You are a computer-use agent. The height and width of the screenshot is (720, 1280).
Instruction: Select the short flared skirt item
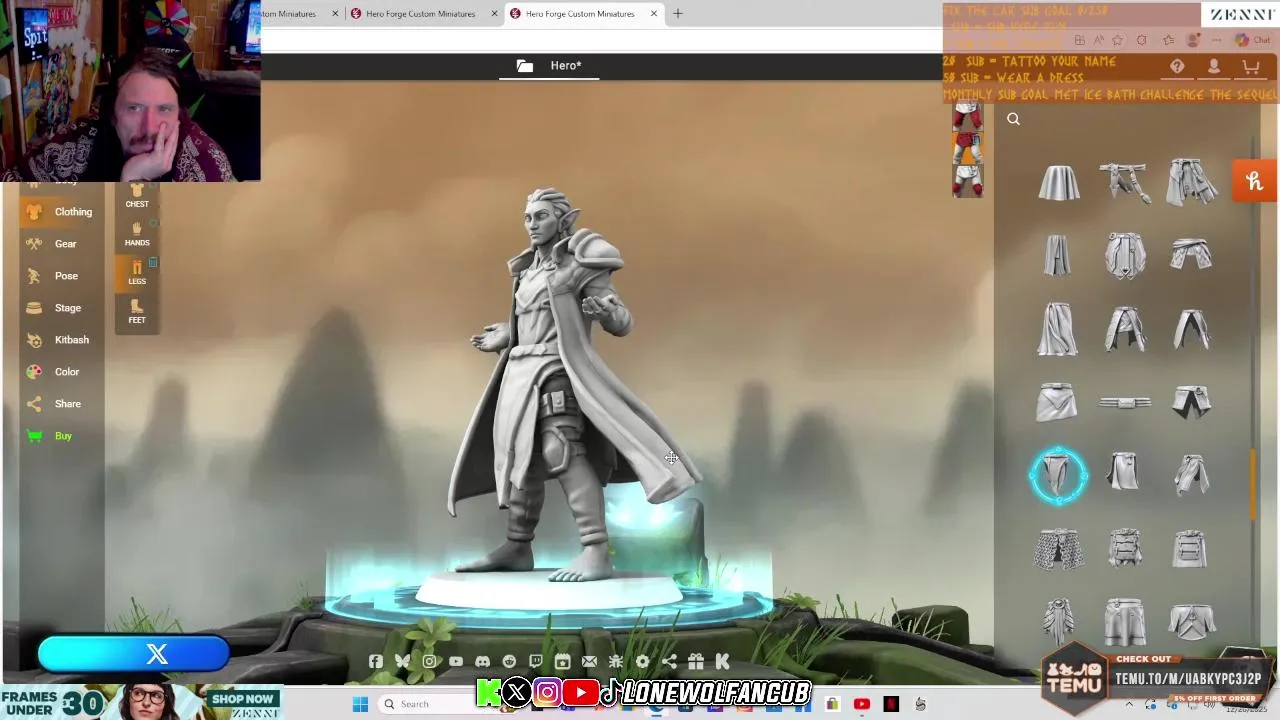[1058, 183]
